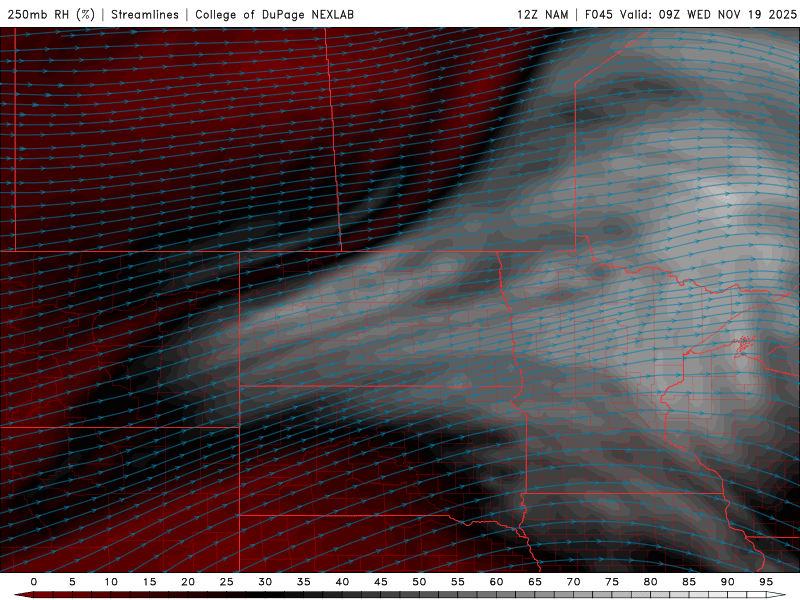Select the "70" label on the color scale
This screenshot has width=800, height=600.
click(573, 582)
